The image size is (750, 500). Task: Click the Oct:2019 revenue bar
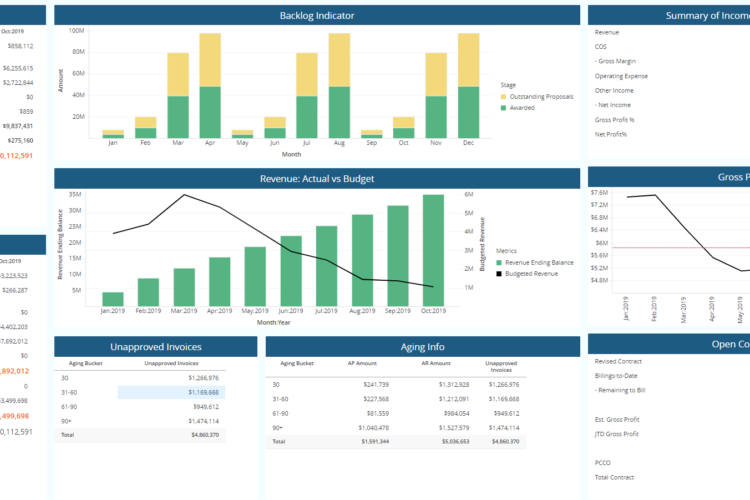pyautogui.click(x=433, y=250)
